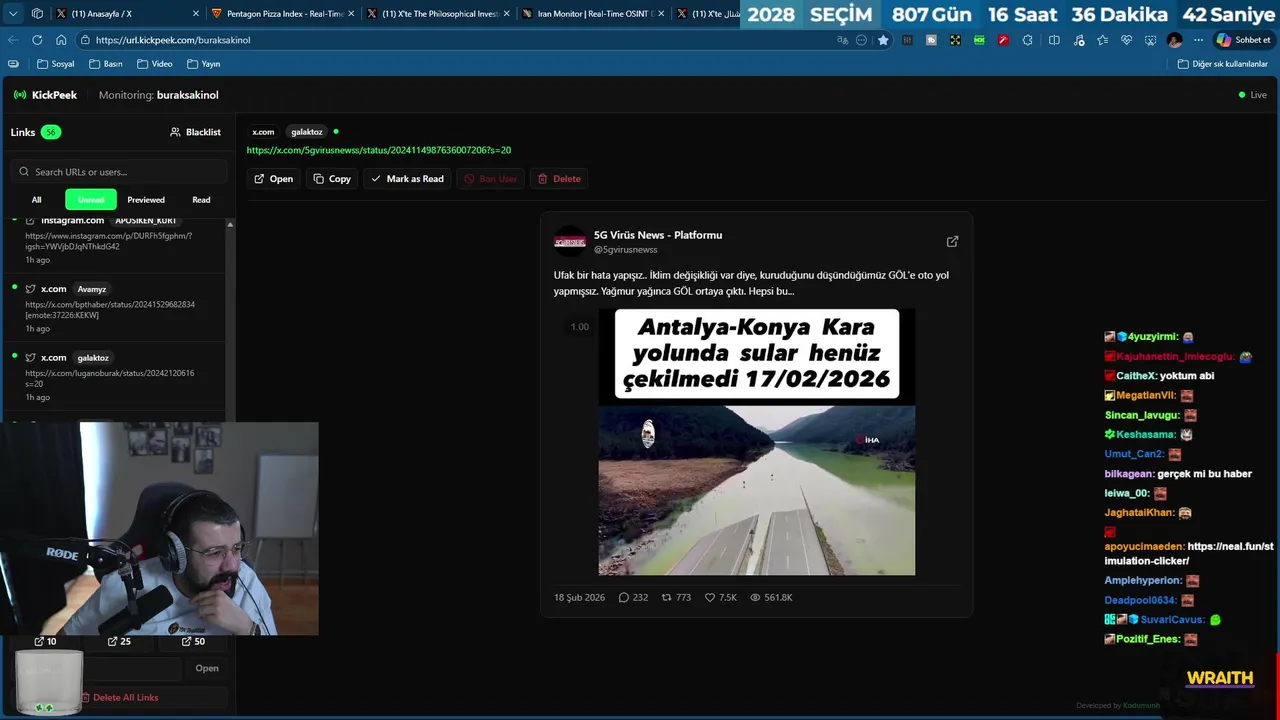This screenshot has height=720, width=1280.
Task: Go to the browser home icon
Action: tap(61, 40)
